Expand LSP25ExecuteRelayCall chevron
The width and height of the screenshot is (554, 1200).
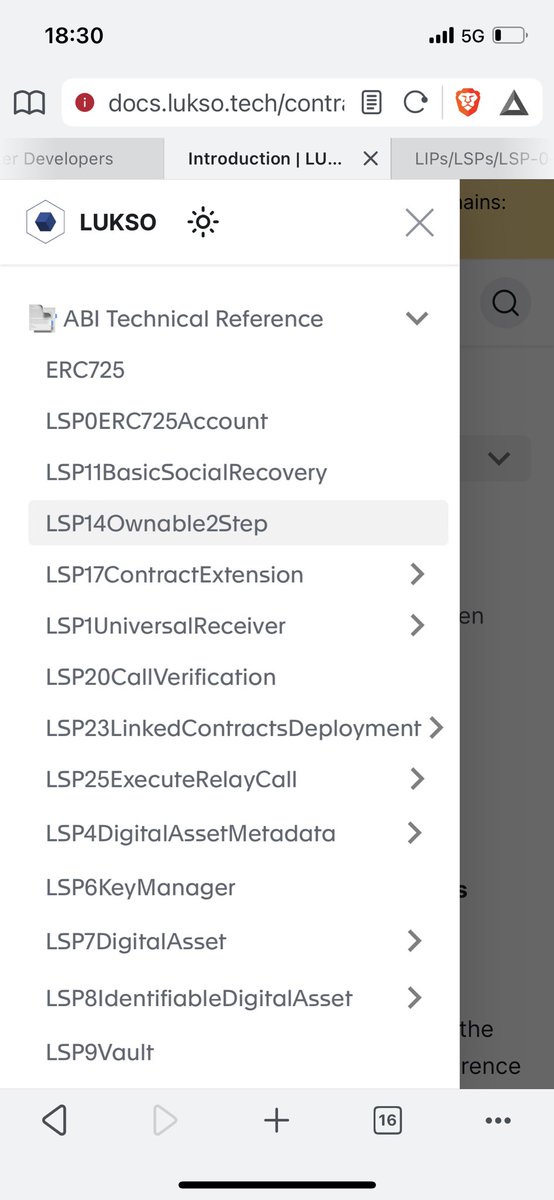coord(417,779)
